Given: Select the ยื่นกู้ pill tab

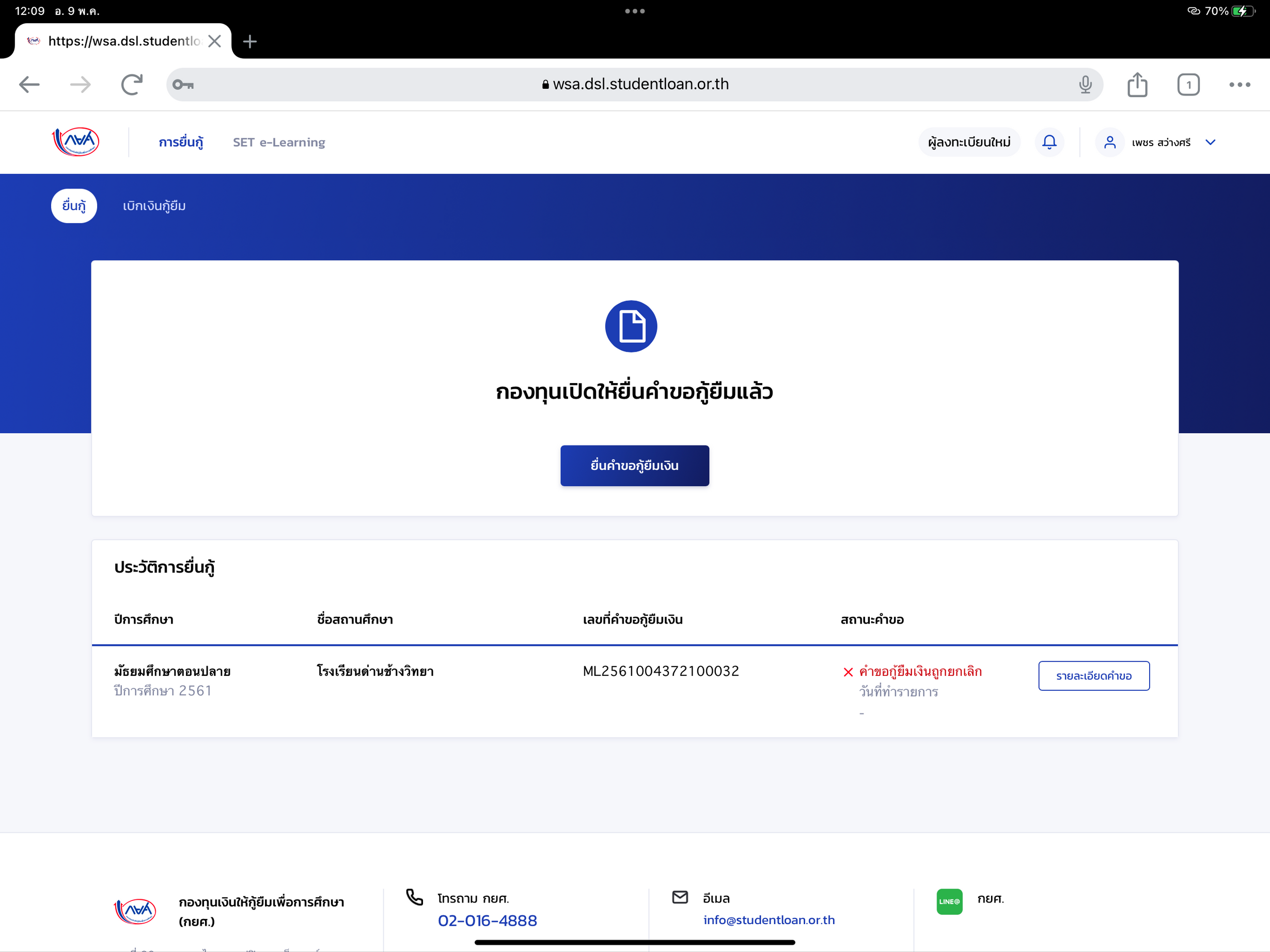Looking at the screenshot, I should 73,206.
